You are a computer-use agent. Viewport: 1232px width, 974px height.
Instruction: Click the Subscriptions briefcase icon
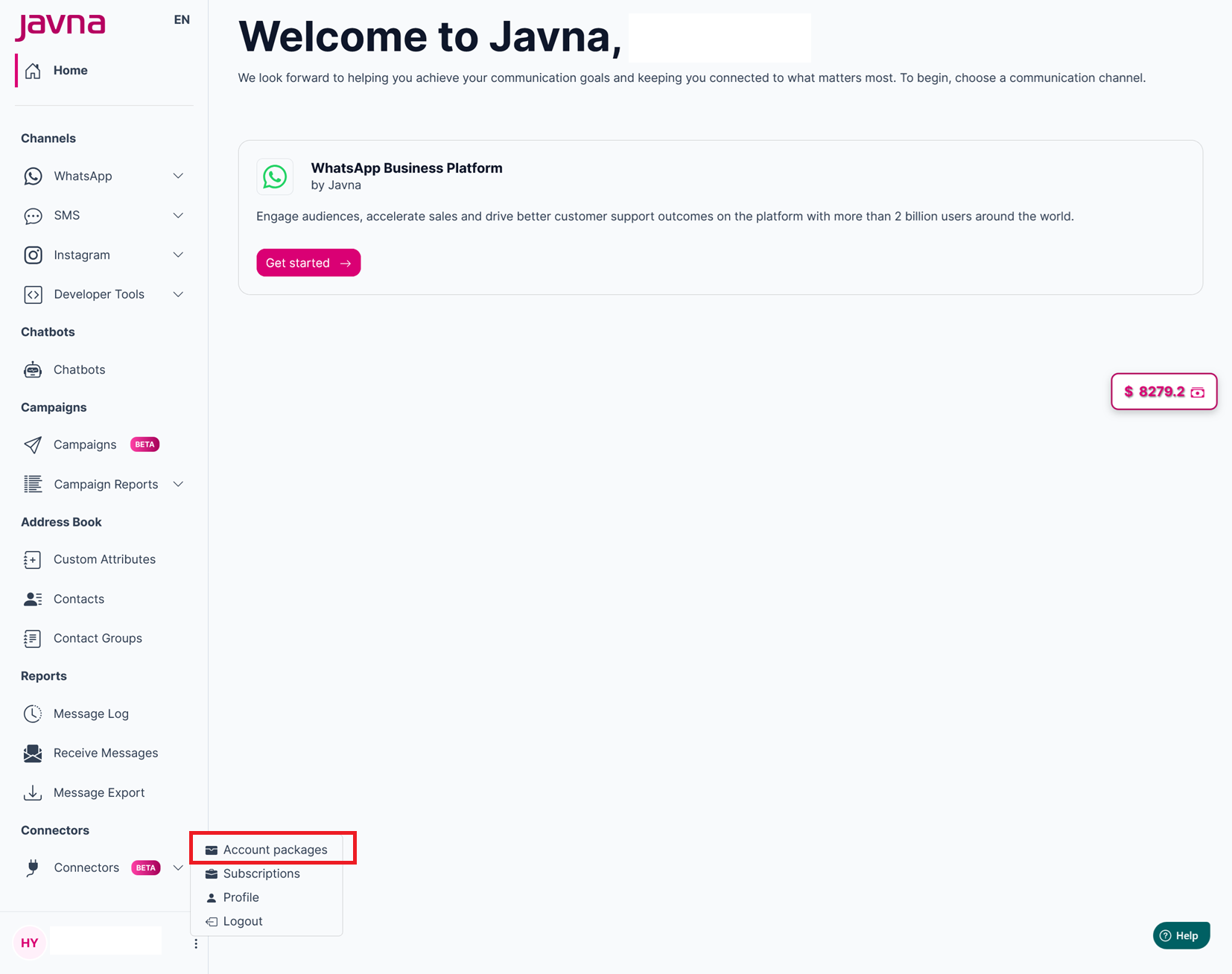coord(212,873)
